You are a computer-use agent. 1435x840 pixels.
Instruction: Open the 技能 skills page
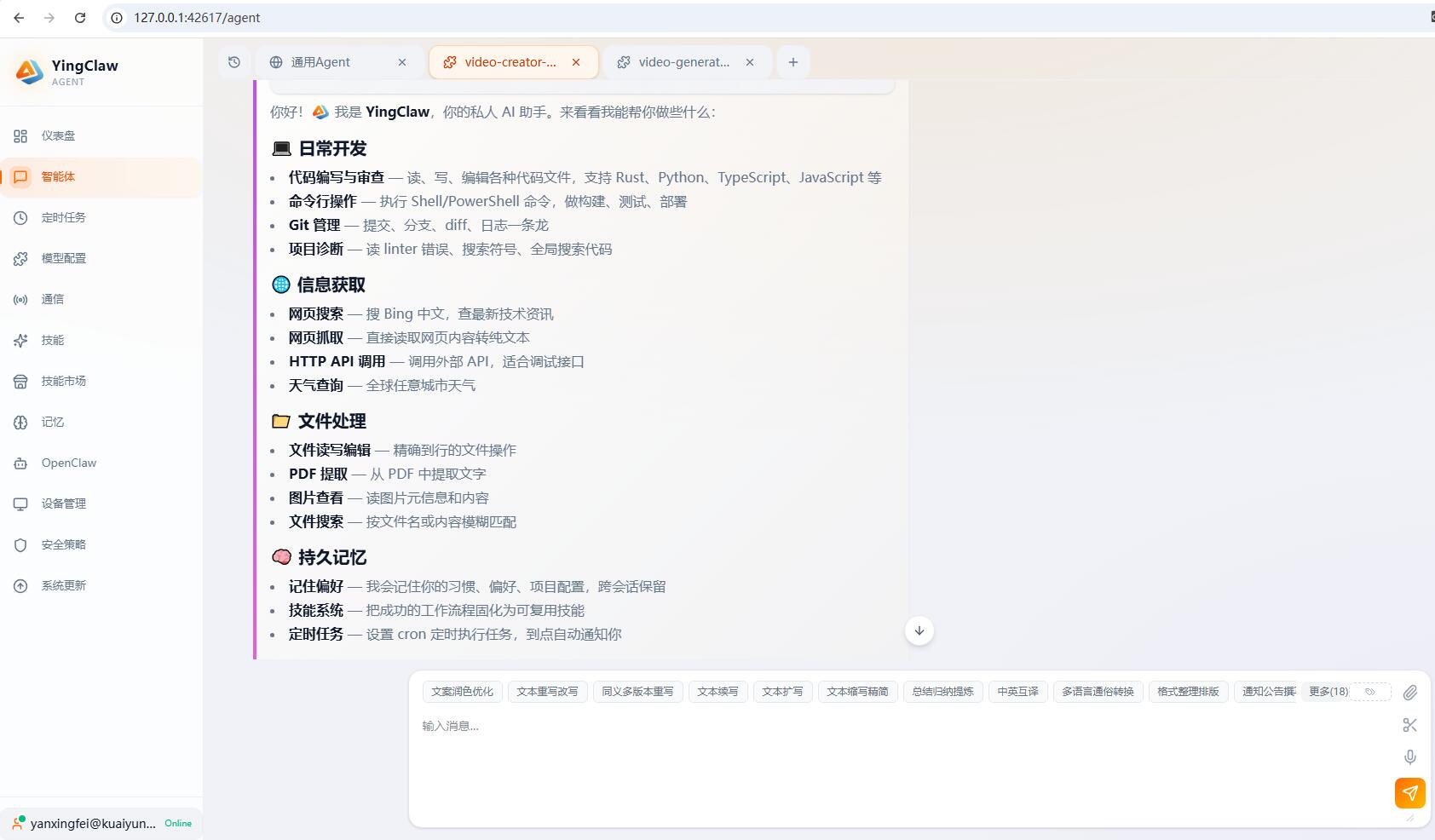point(101,340)
